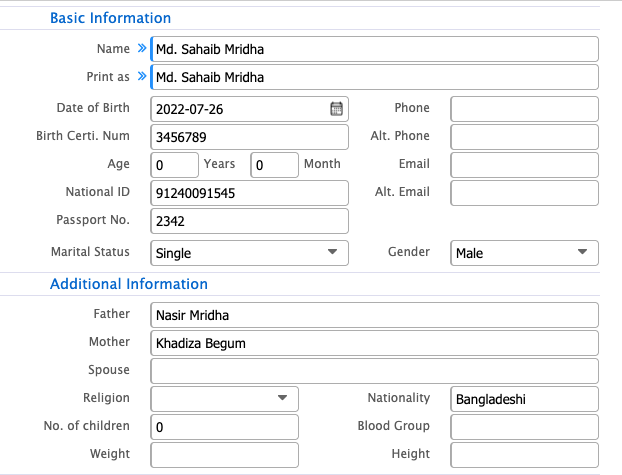This screenshot has height=475, width=622.
Task: Click the Age Years input box
Action: tap(174, 165)
